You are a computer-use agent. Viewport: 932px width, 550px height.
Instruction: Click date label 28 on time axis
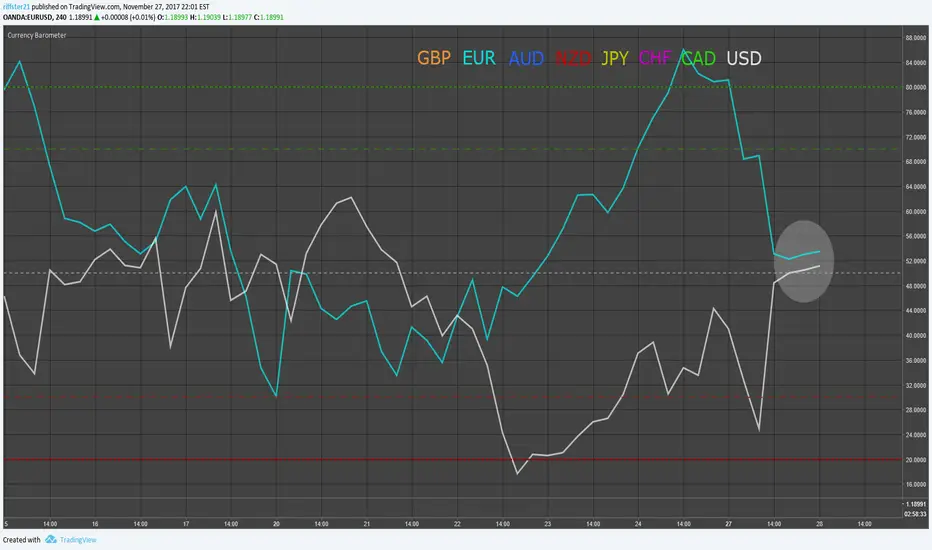click(x=820, y=524)
